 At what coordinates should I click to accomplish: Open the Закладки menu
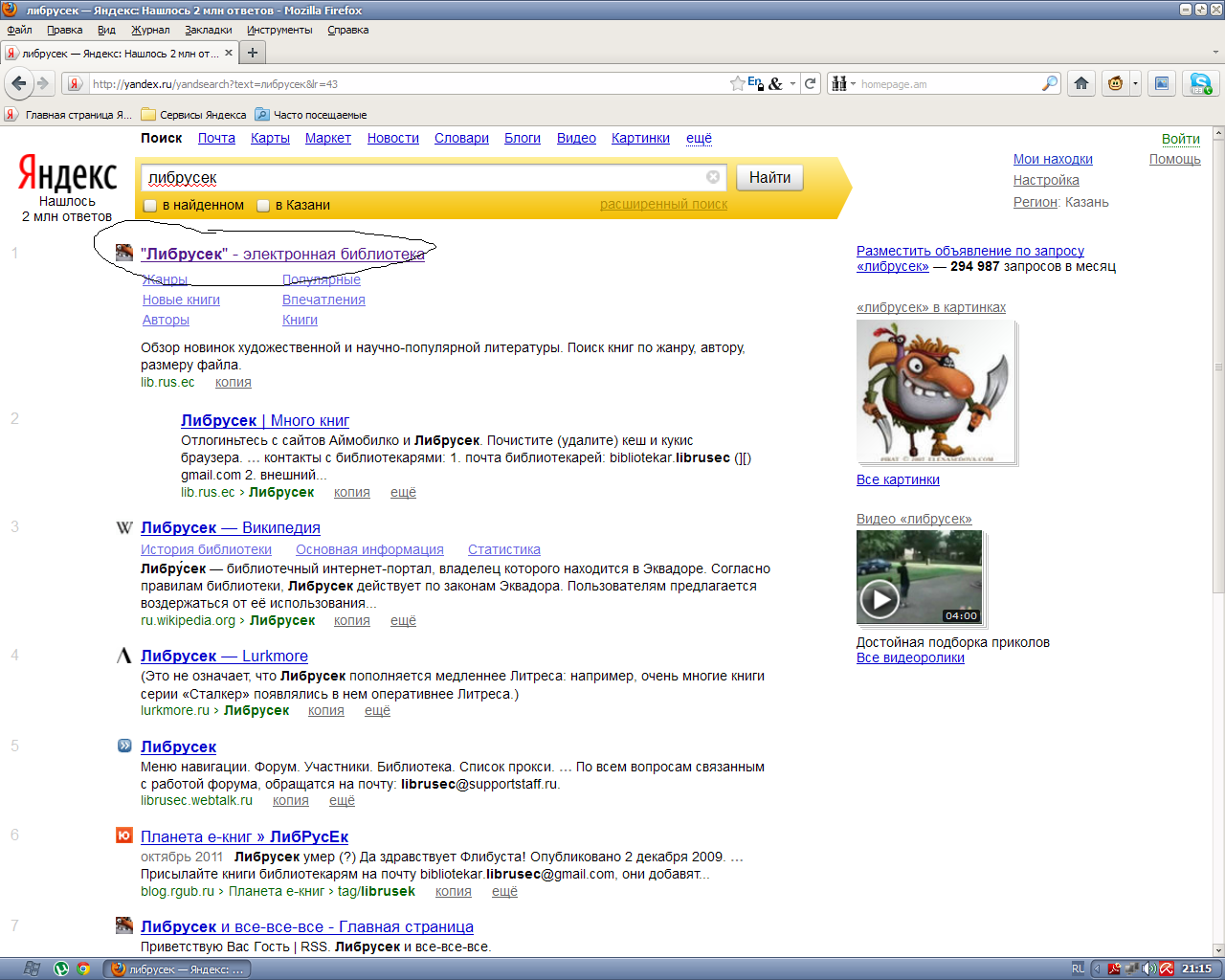pyautogui.click(x=208, y=30)
